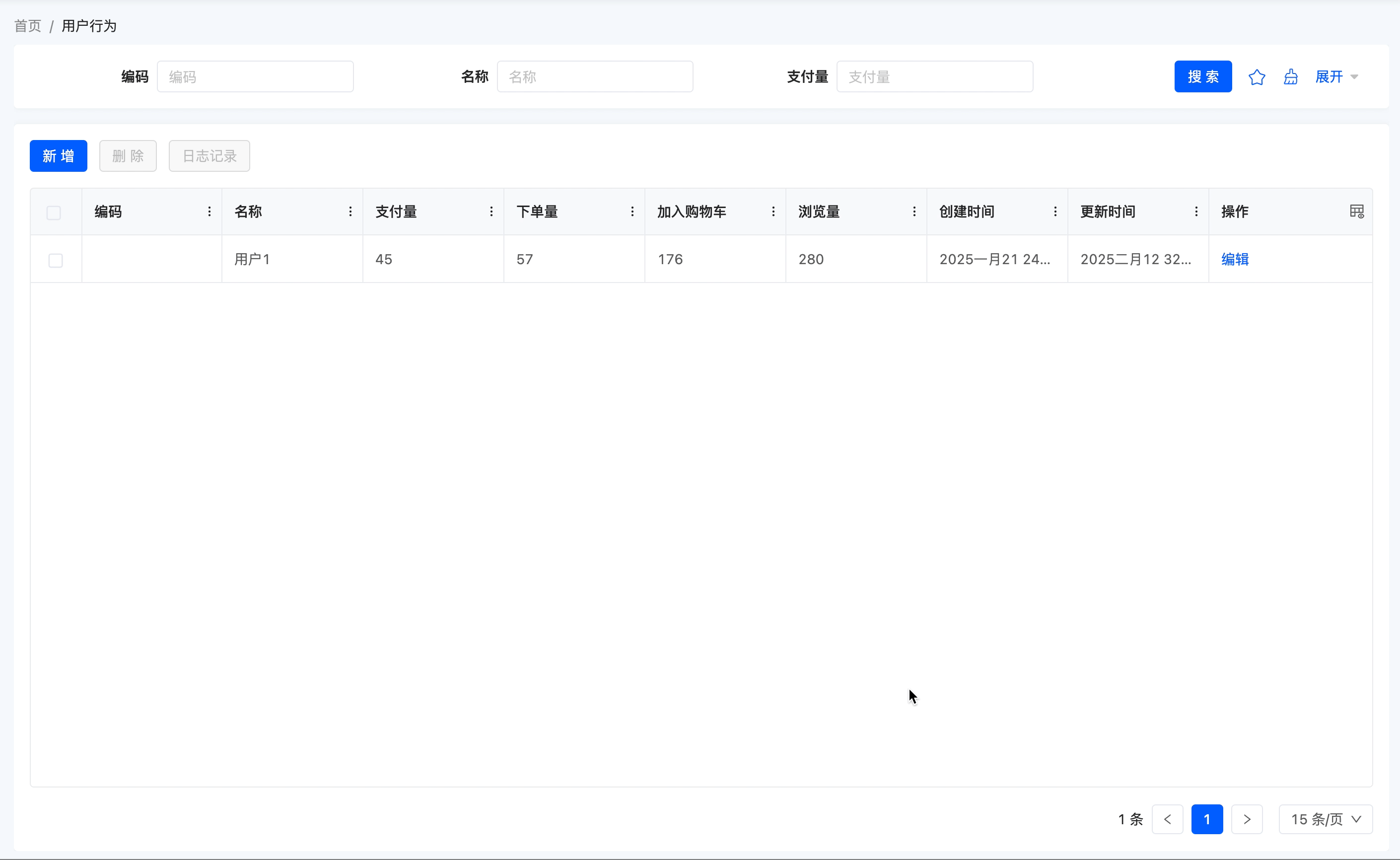Click the clear filters broom icon
This screenshot has width=1400, height=860.
(x=1291, y=77)
